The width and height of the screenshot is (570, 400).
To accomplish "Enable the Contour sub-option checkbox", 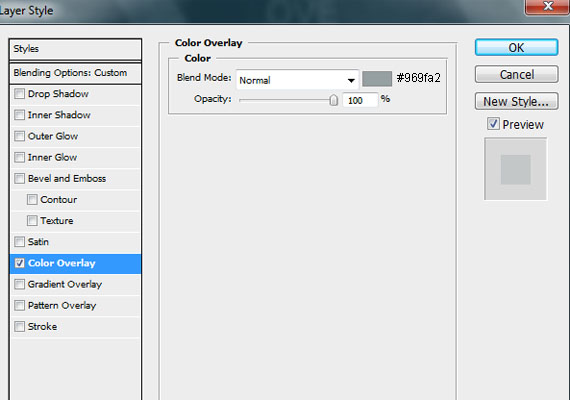I will (x=32, y=199).
